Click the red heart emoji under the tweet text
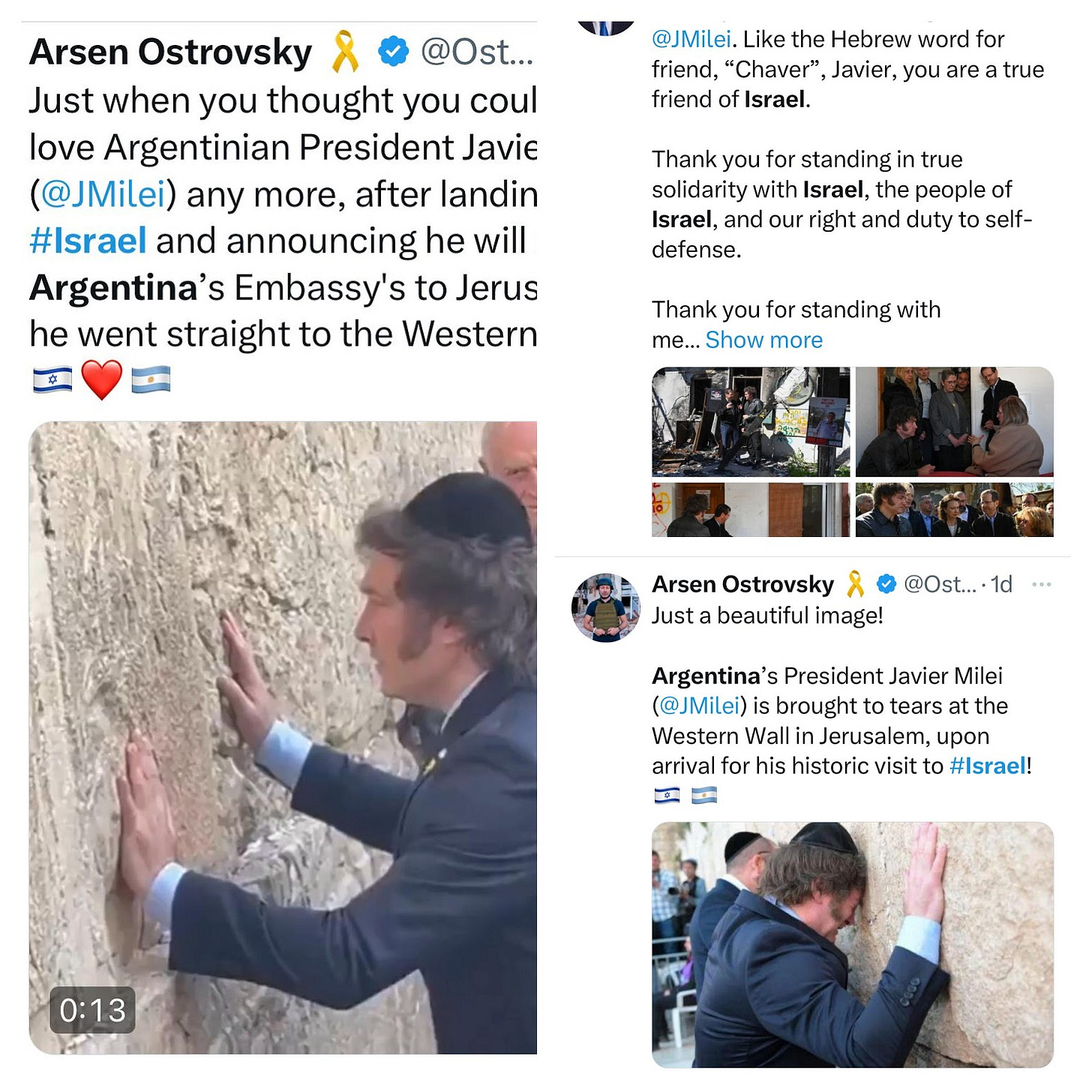 point(101,379)
